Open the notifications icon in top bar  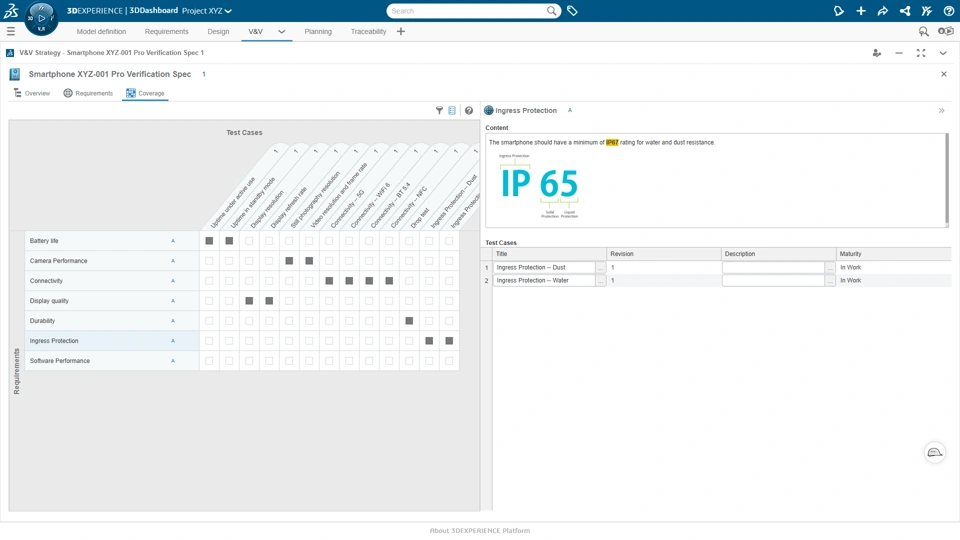click(839, 10)
